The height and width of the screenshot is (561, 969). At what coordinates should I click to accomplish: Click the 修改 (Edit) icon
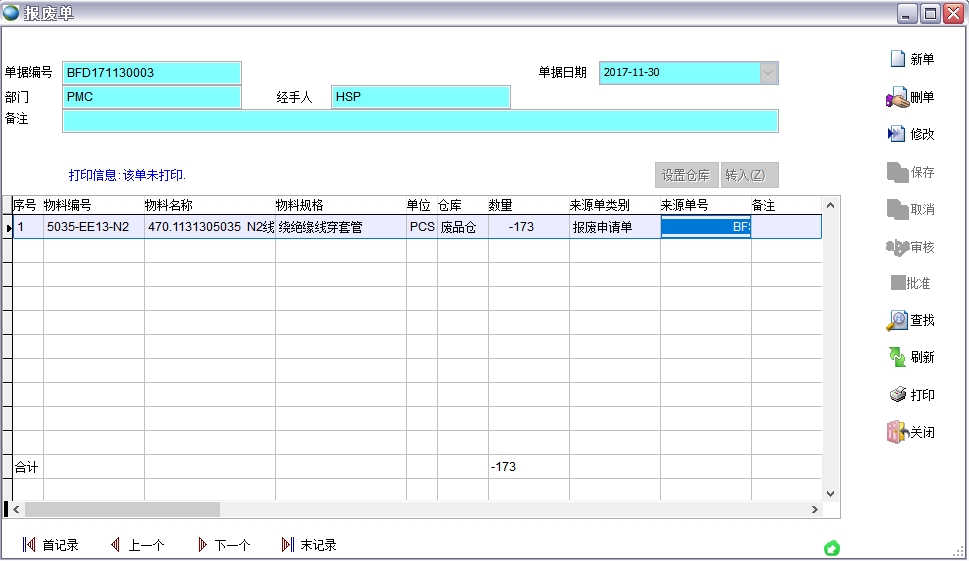(x=897, y=134)
